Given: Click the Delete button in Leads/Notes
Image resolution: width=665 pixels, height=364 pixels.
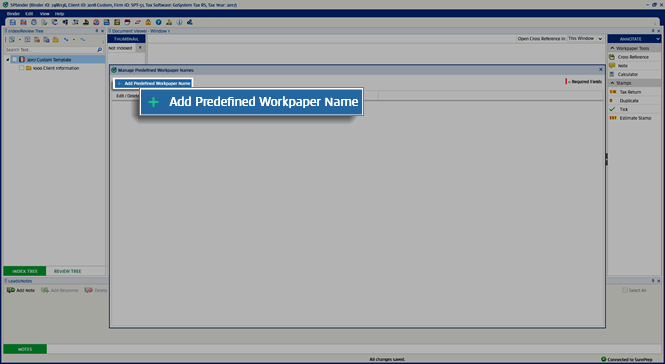Looking at the screenshot, I should 96,290.
